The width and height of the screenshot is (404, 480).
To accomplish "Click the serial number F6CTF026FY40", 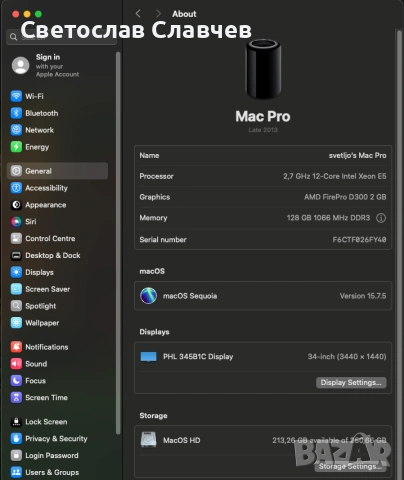I will click(359, 239).
